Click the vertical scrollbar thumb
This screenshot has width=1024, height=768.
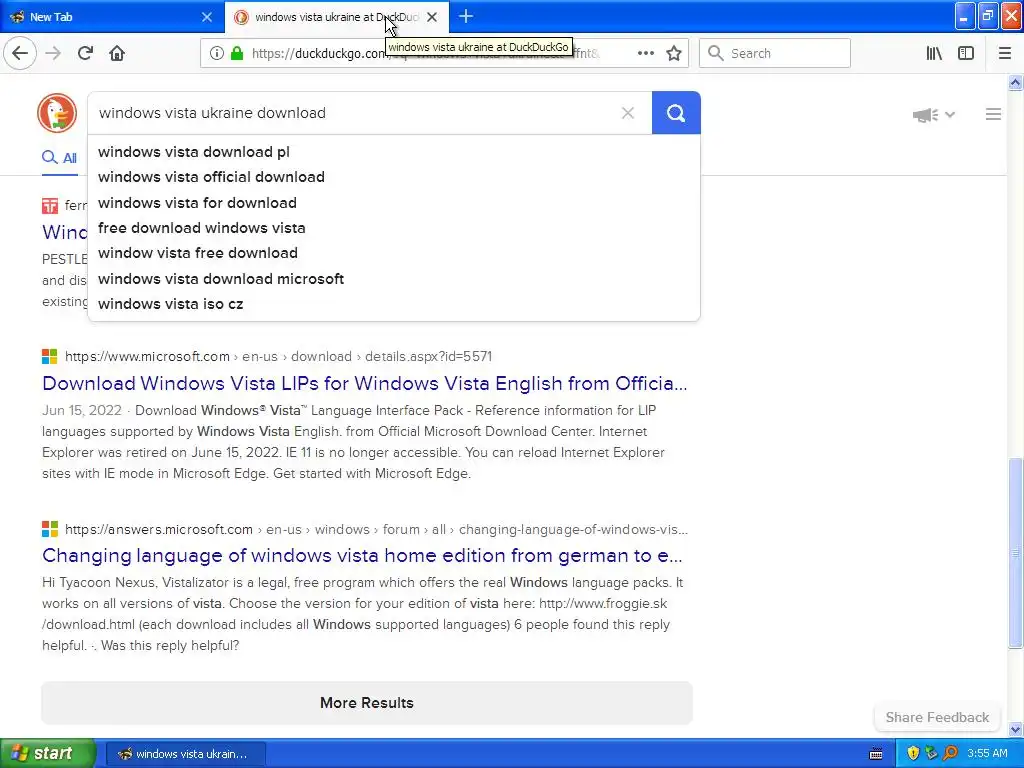tap(1015, 553)
